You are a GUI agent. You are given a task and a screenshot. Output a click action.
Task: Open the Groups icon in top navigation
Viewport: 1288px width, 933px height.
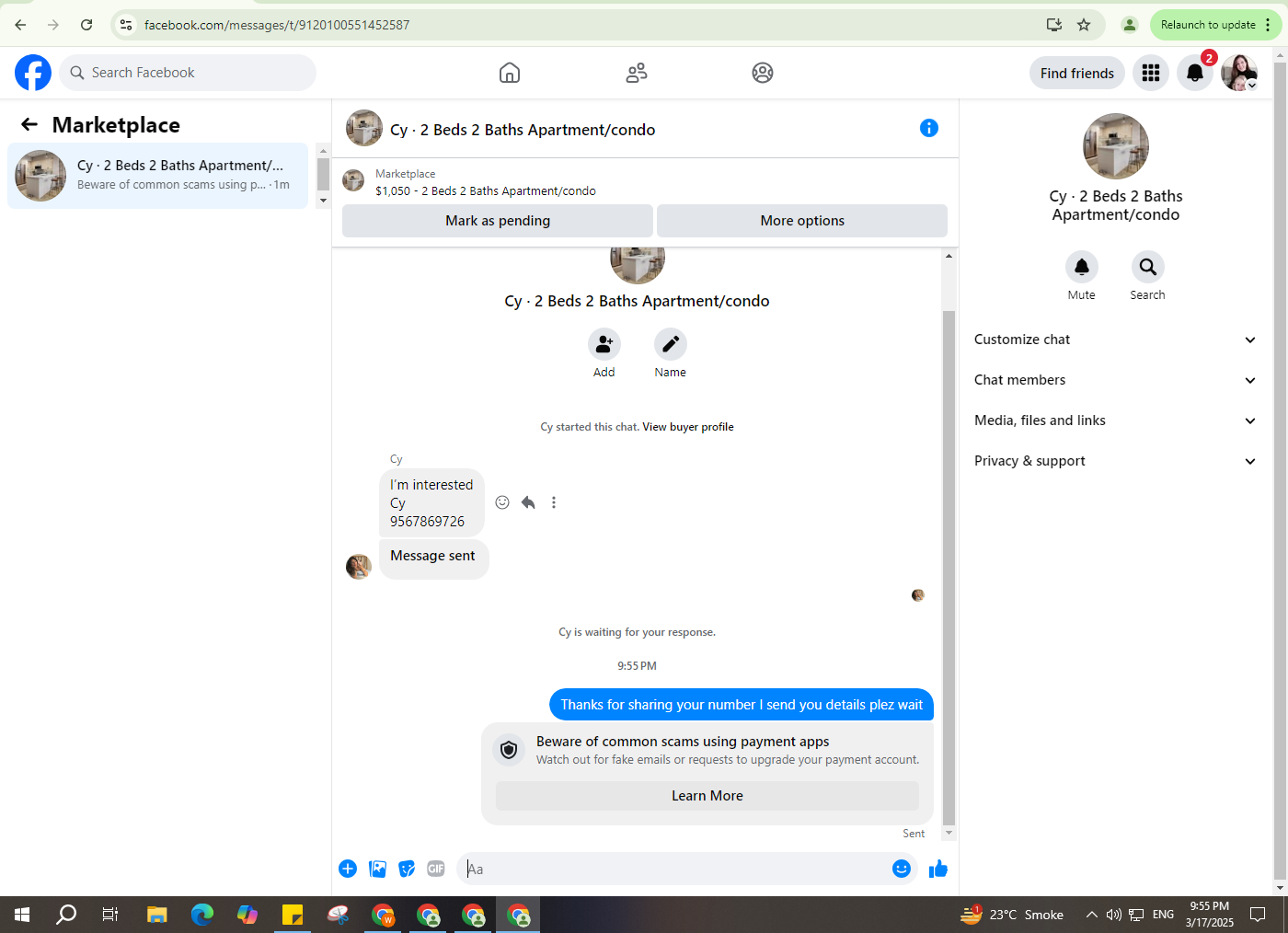tap(763, 73)
